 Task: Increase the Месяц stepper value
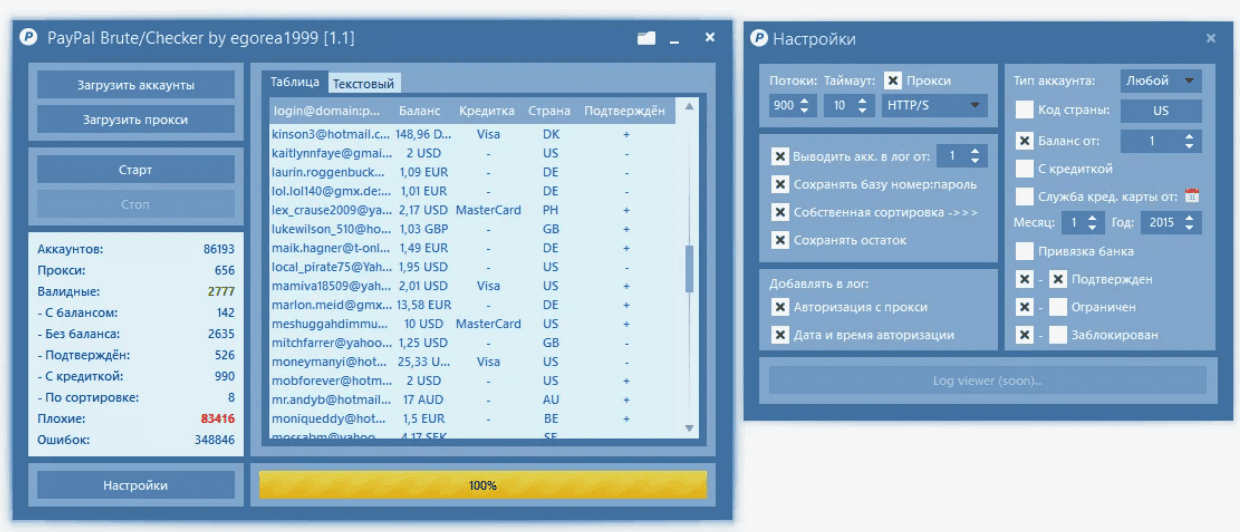[1093, 218]
